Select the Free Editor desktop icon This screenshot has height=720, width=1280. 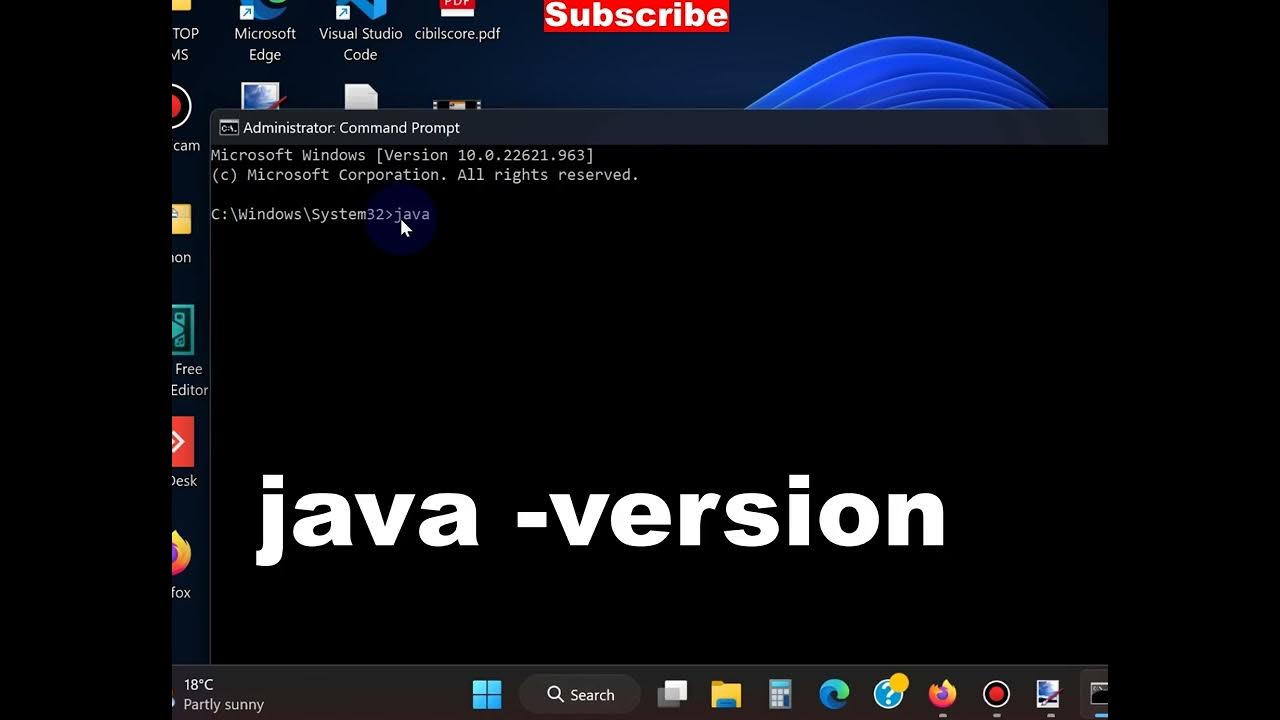[187, 352]
